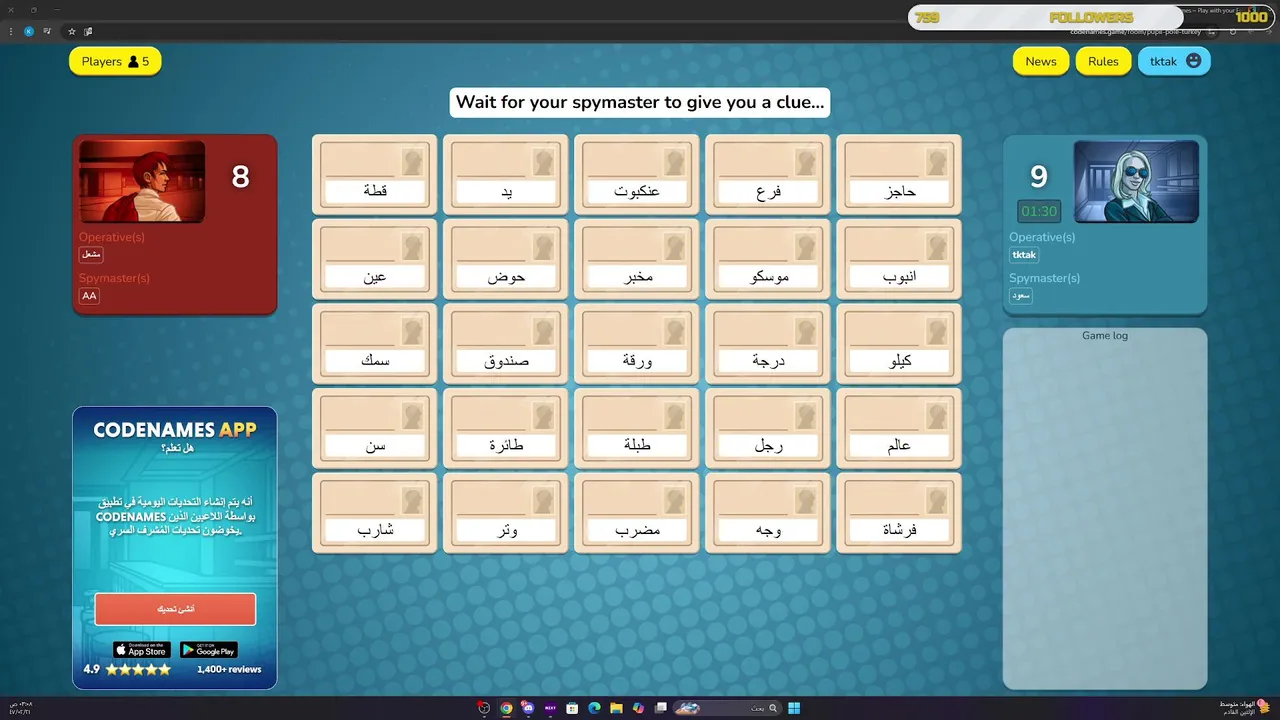Open the Windows Start menu
This screenshot has width=1280, height=720.
pyautogui.click(x=794, y=708)
